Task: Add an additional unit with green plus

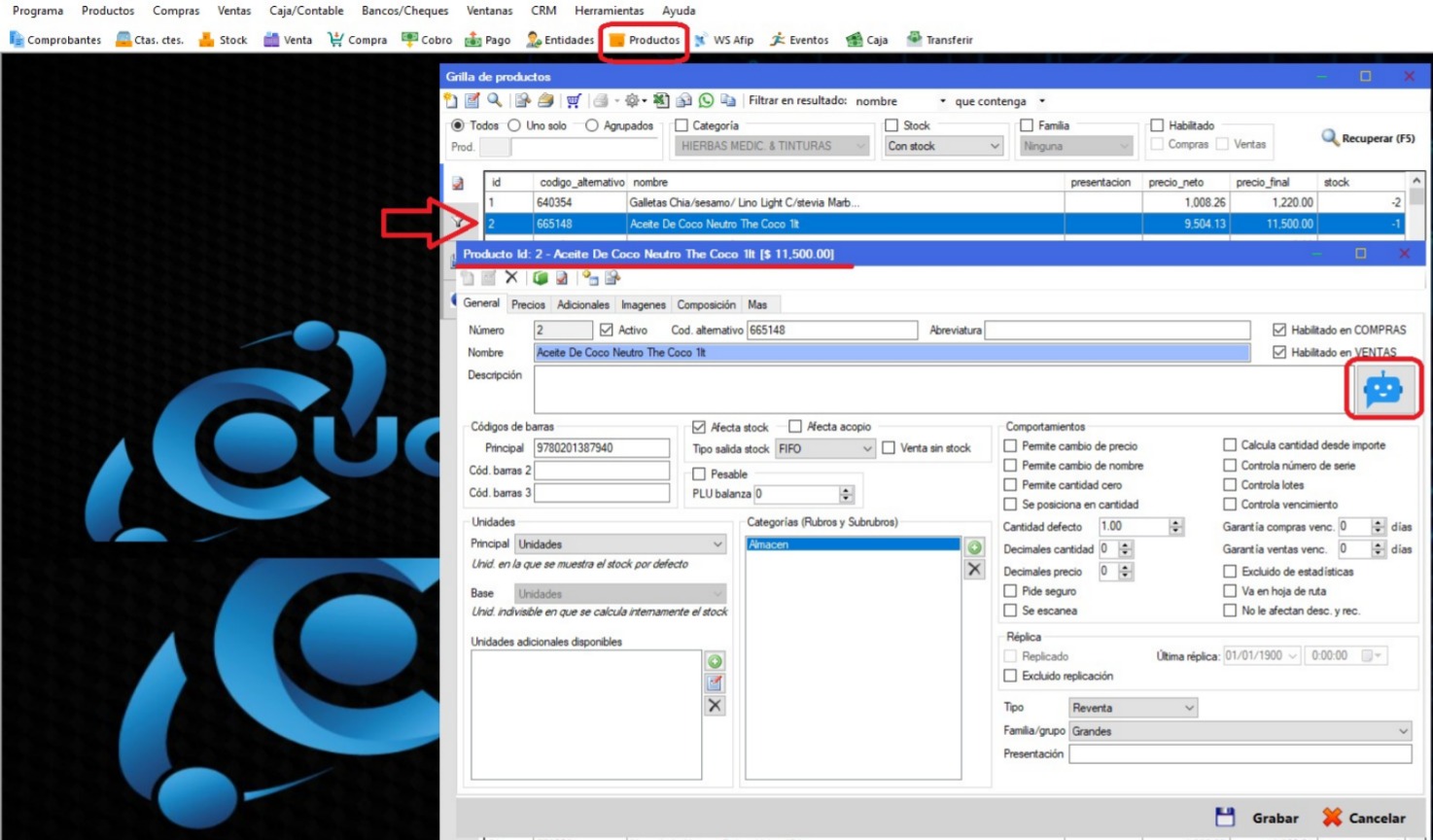Action: point(715,661)
